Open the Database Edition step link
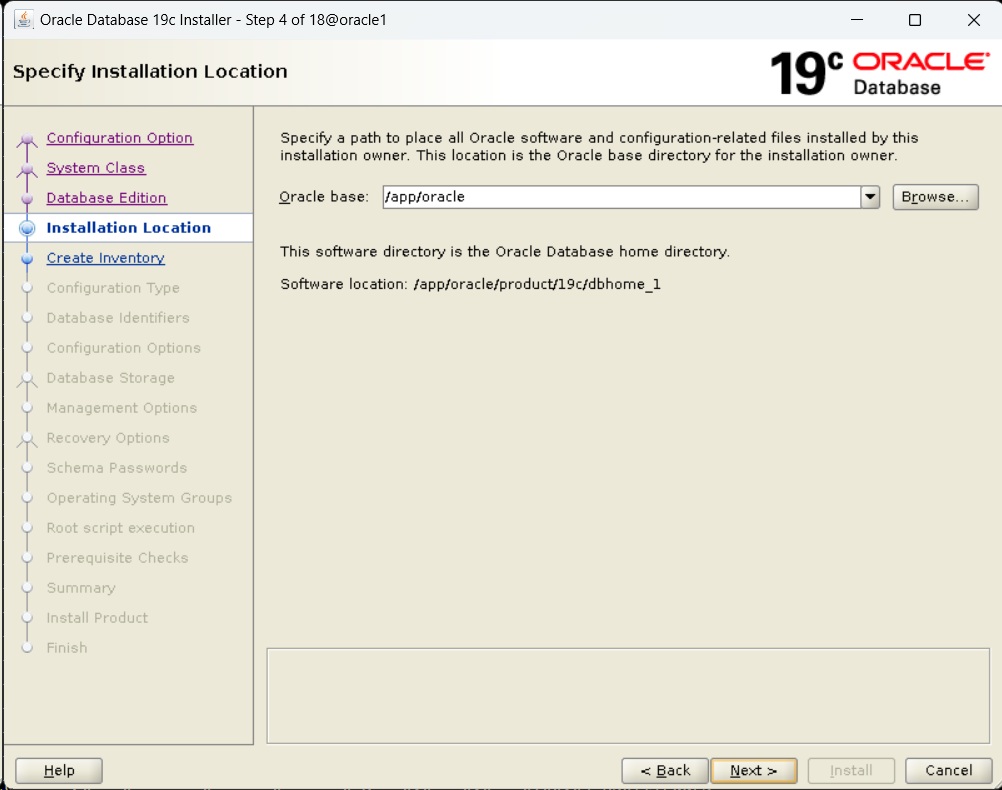This screenshot has width=1002, height=790. click(x=106, y=198)
